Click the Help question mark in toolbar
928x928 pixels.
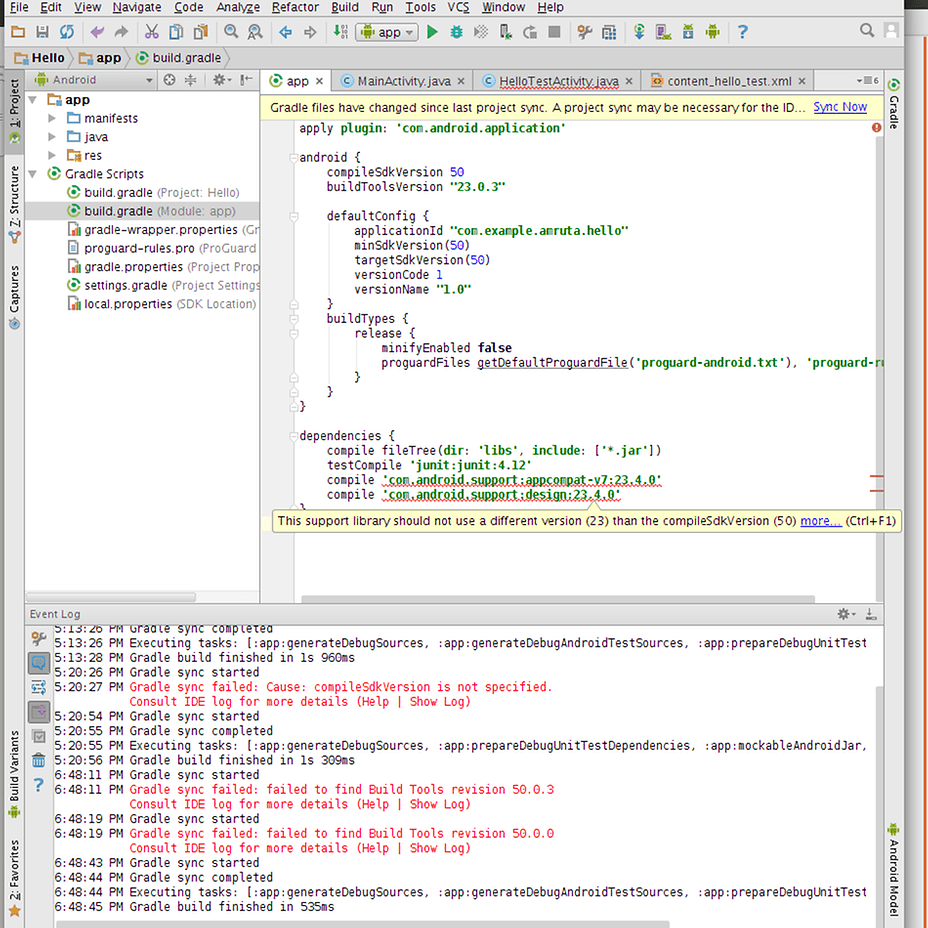coord(743,32)
